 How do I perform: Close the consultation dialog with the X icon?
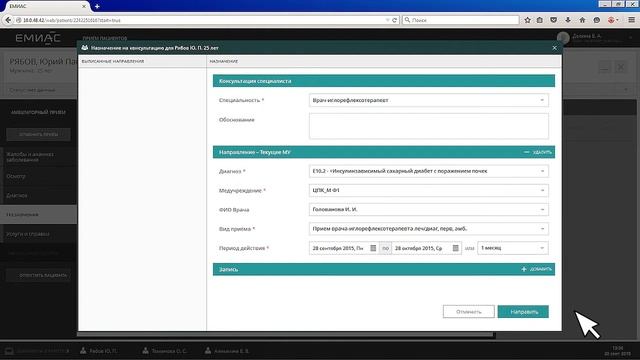(x=554, y=48)
